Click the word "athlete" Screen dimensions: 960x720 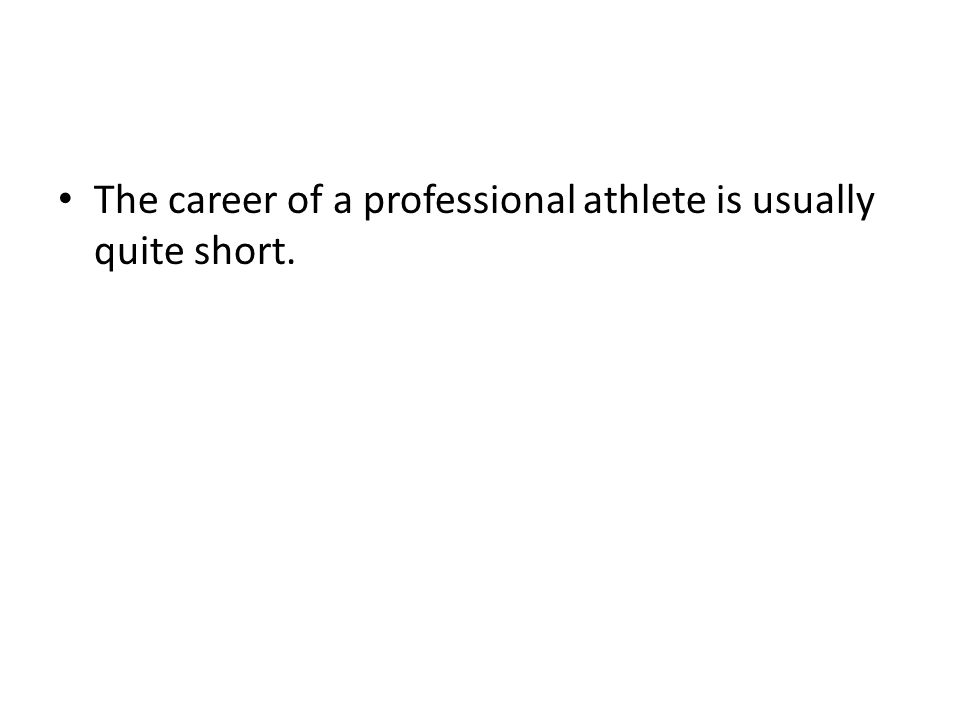[644, 199]
